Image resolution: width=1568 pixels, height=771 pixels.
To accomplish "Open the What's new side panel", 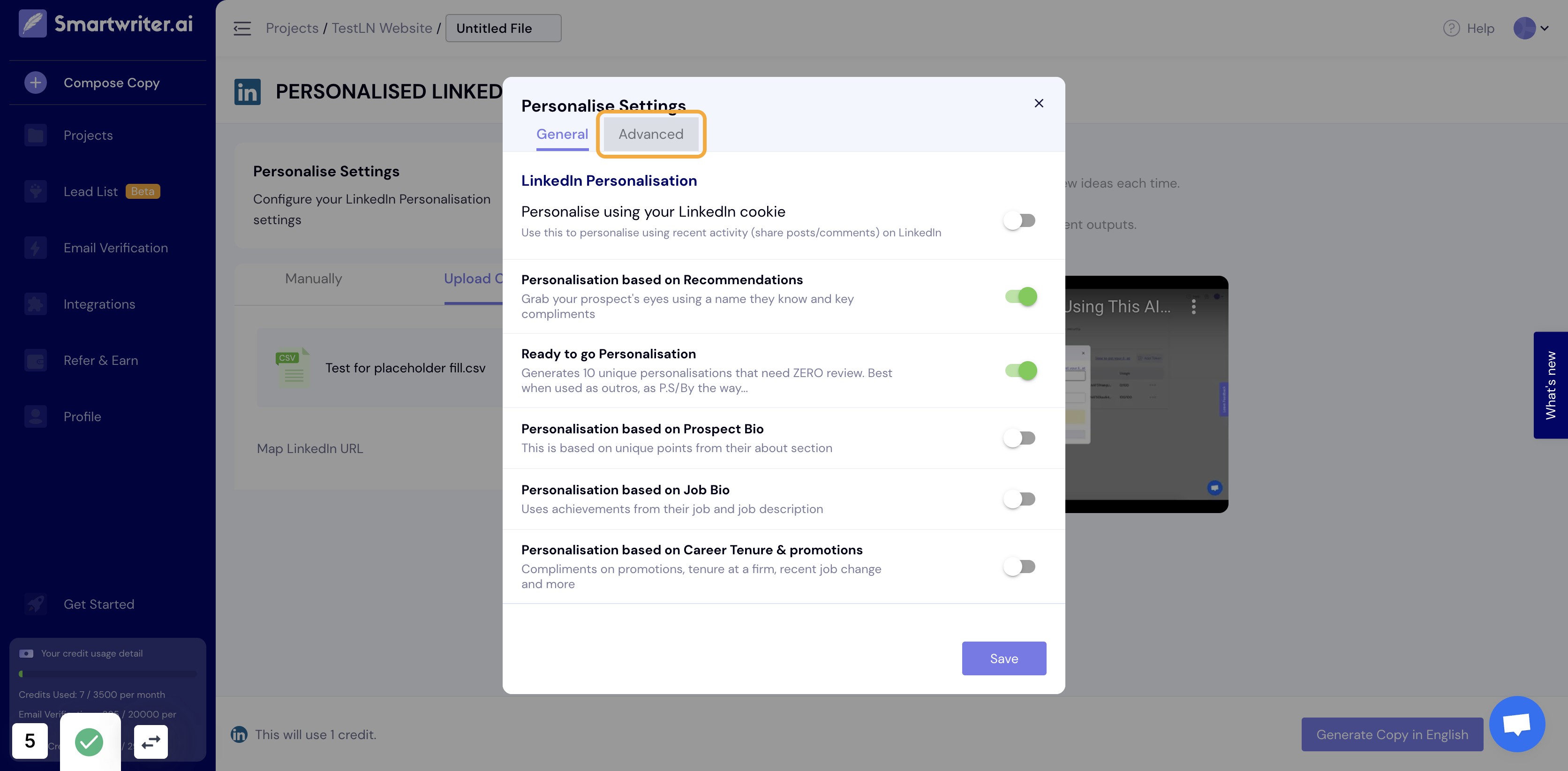I will [1550, 385].
